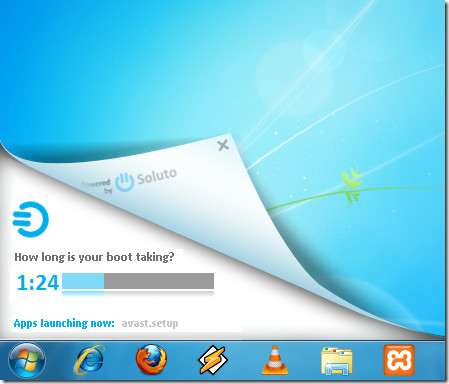This screenshot has height=384, width=449.
Task: Launch Internet Explorer from the taskbar
Action: click(89, 360)
